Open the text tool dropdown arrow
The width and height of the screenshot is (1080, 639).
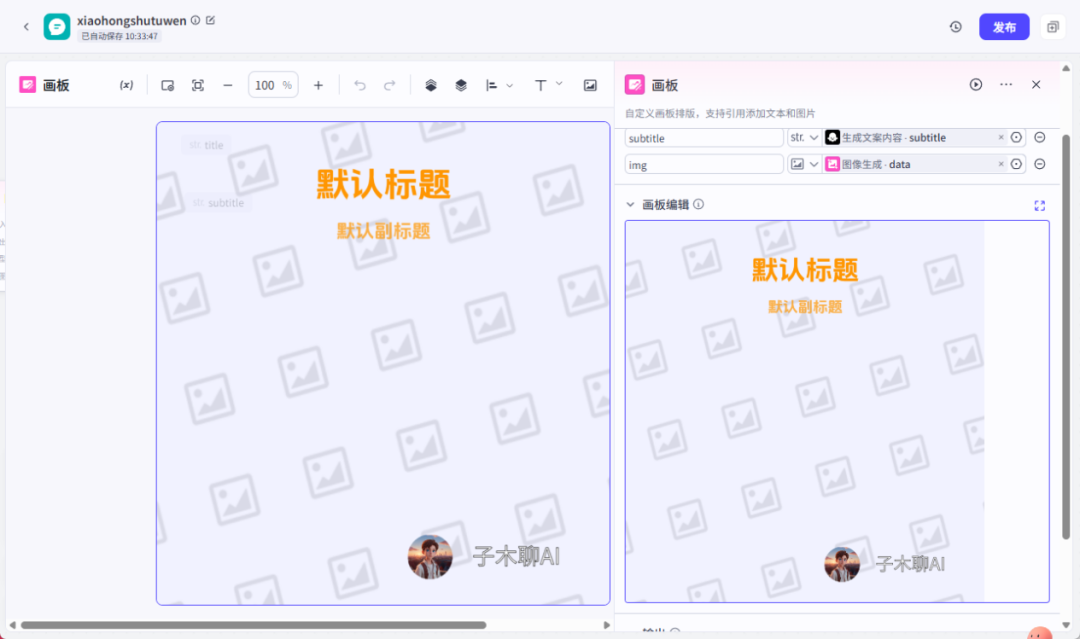(x=559, y=84)
